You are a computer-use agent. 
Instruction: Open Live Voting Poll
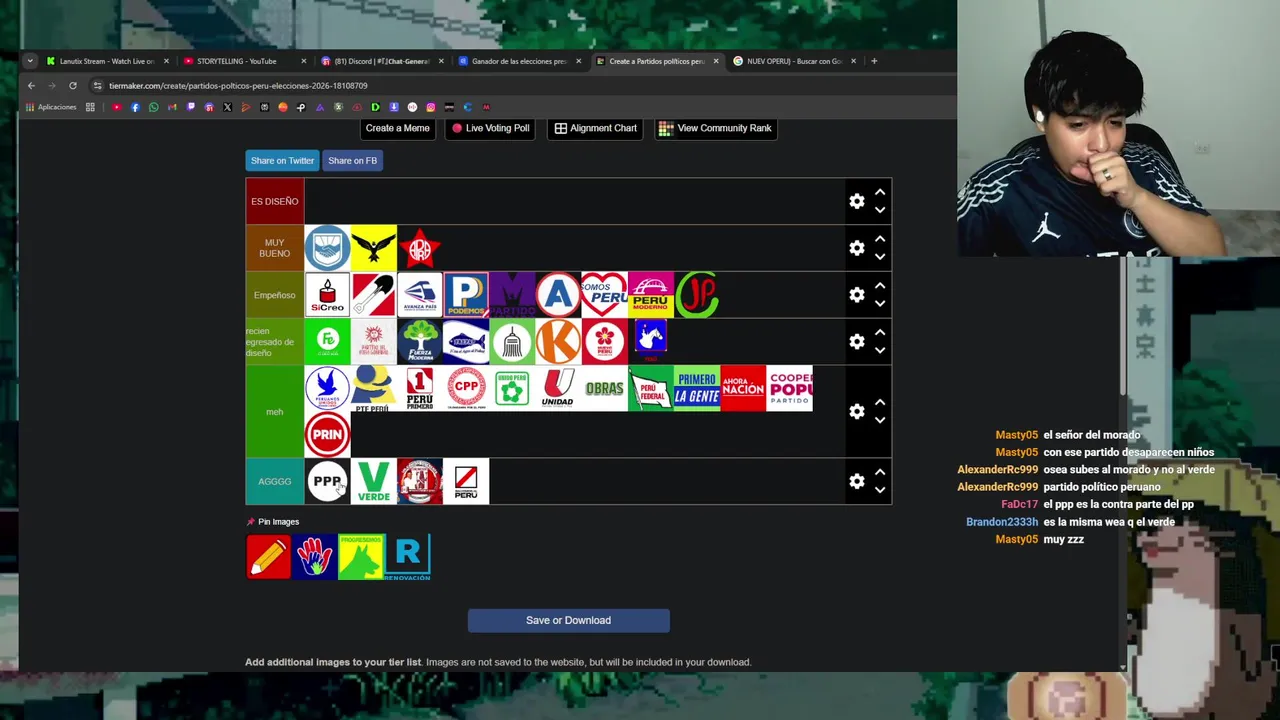(490, 128)
